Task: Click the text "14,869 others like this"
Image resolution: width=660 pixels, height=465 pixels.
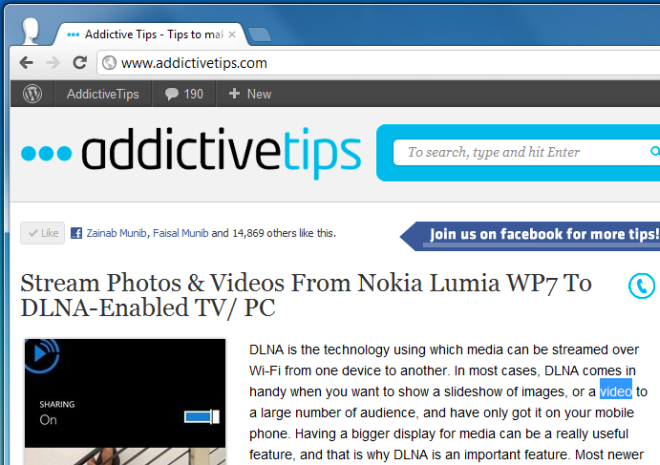Action: point(284,233)
